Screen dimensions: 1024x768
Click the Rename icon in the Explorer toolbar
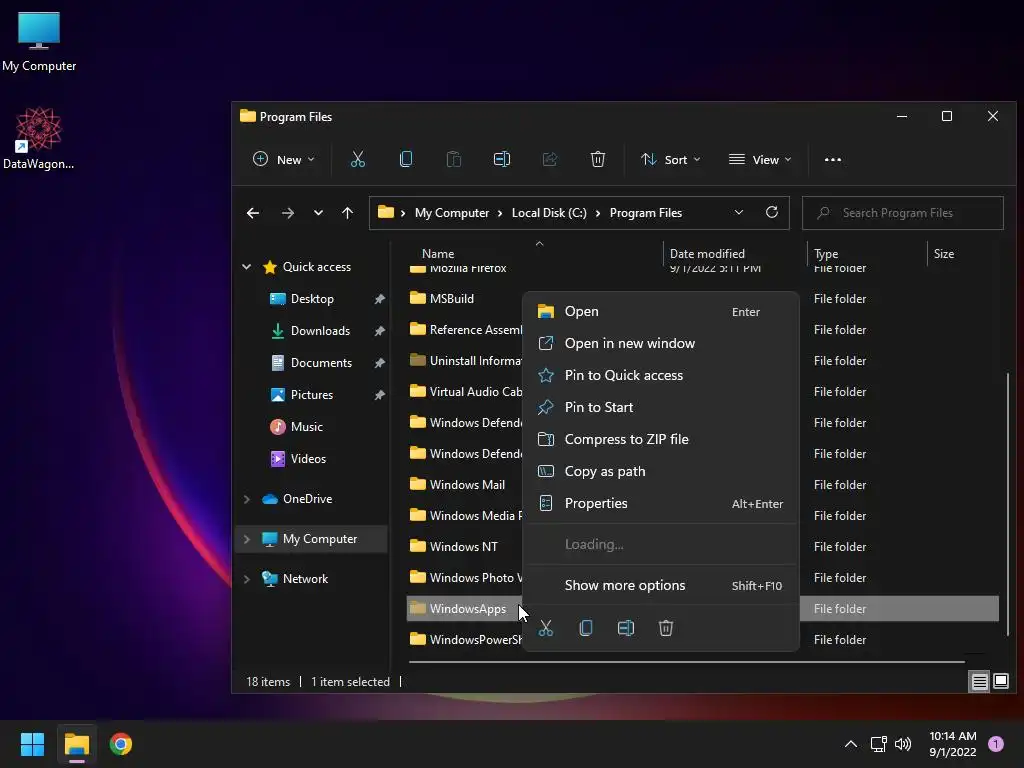(x=502, y=159)
